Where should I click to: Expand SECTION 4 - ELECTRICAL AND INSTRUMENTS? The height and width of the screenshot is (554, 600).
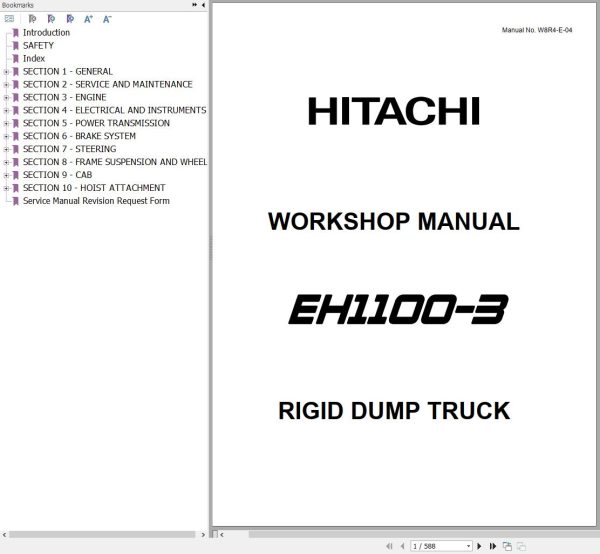tap(6, 111)
